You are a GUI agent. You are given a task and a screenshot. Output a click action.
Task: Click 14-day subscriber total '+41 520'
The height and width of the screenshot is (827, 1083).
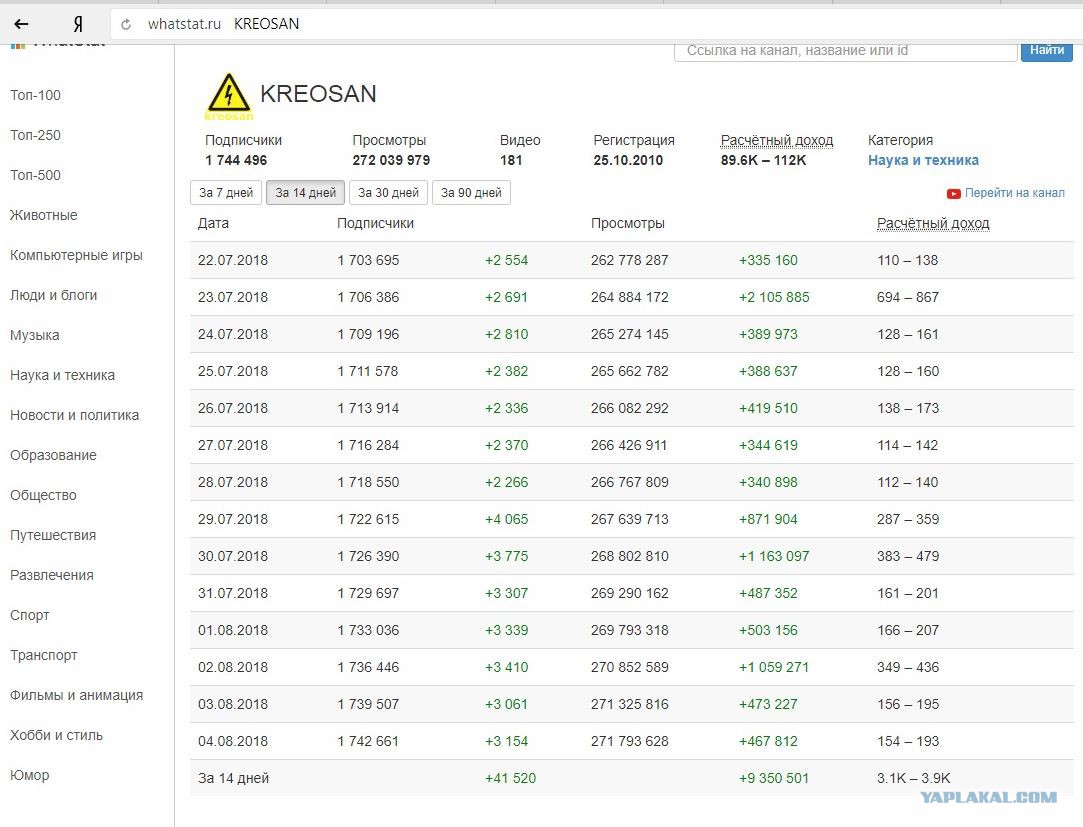[x=510, y=778]
